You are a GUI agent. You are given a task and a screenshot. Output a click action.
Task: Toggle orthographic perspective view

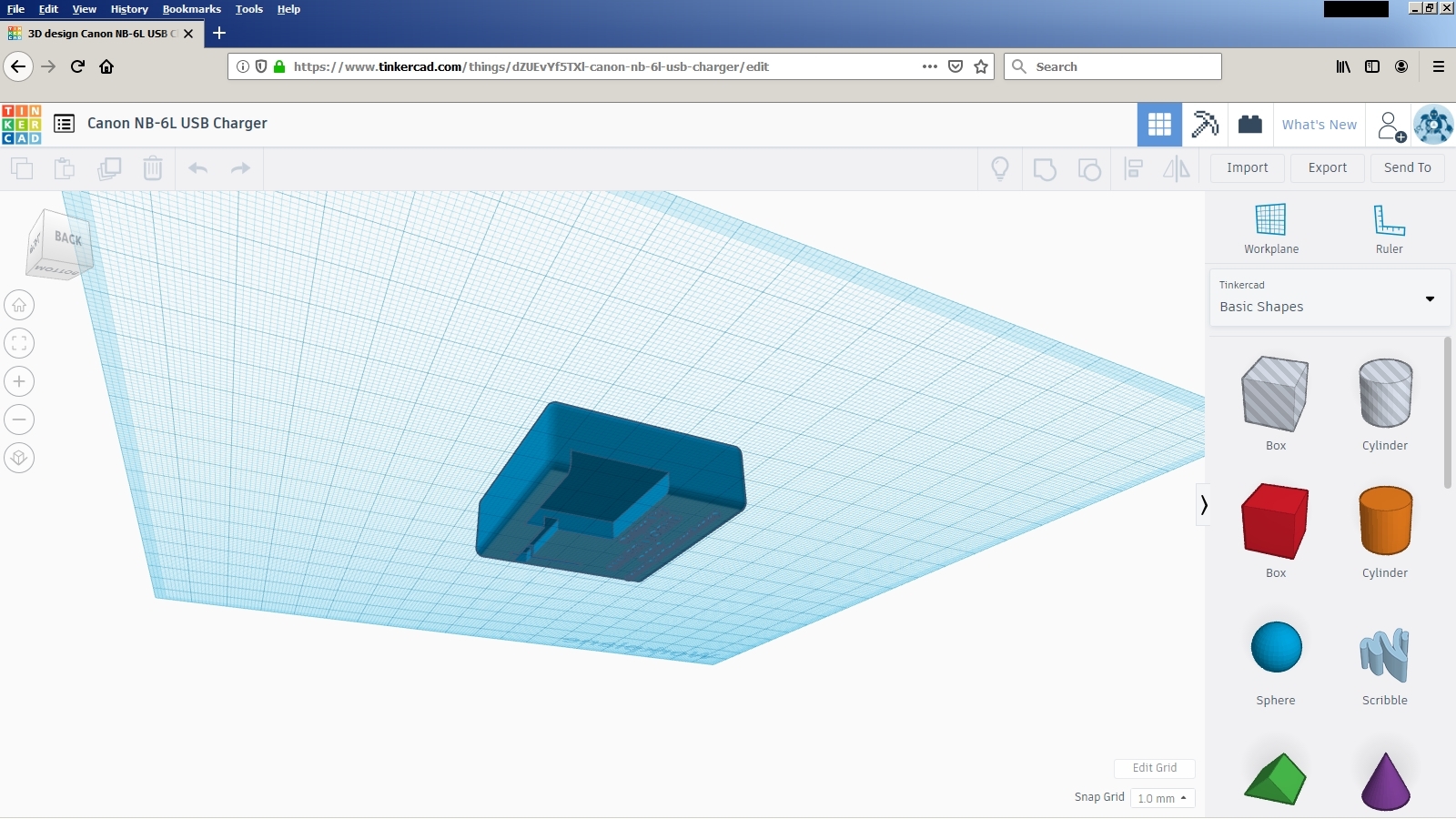pyautogui.click(x=19, y=458)
